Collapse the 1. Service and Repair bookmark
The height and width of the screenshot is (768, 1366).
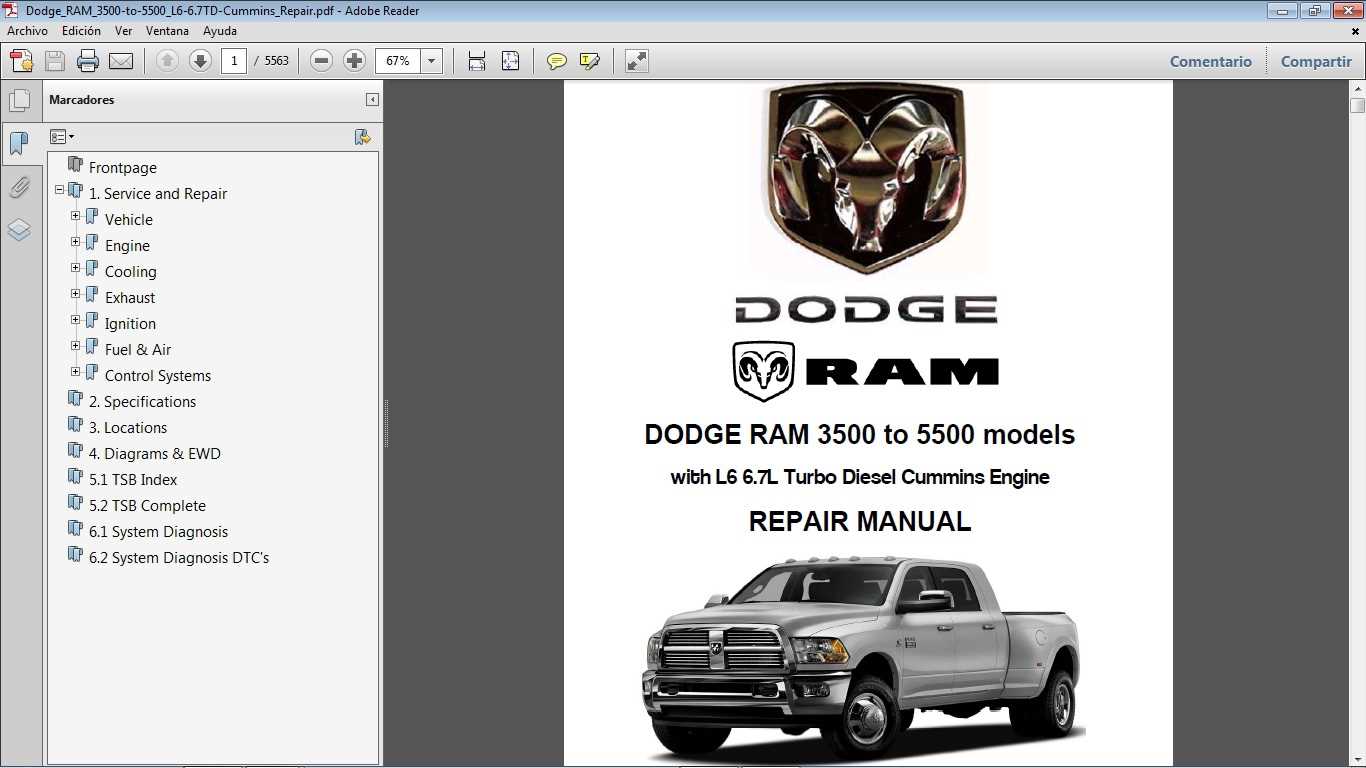(60, 189)
